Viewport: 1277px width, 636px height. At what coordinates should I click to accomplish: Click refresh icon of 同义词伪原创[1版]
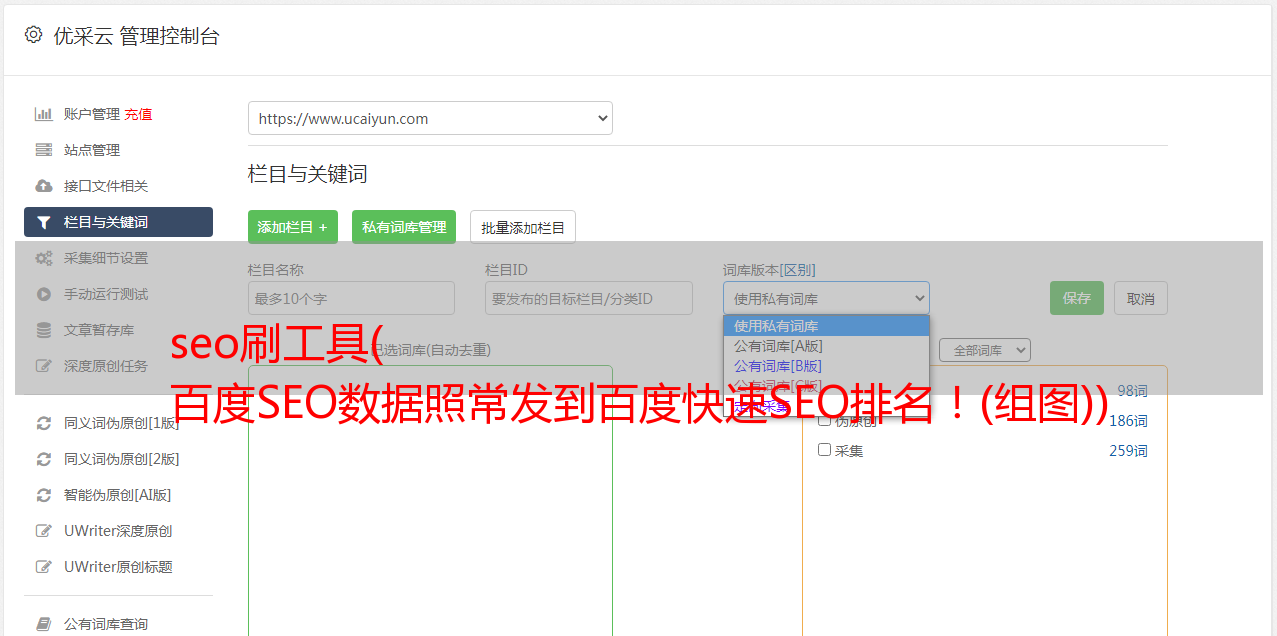tap(43, 423)
